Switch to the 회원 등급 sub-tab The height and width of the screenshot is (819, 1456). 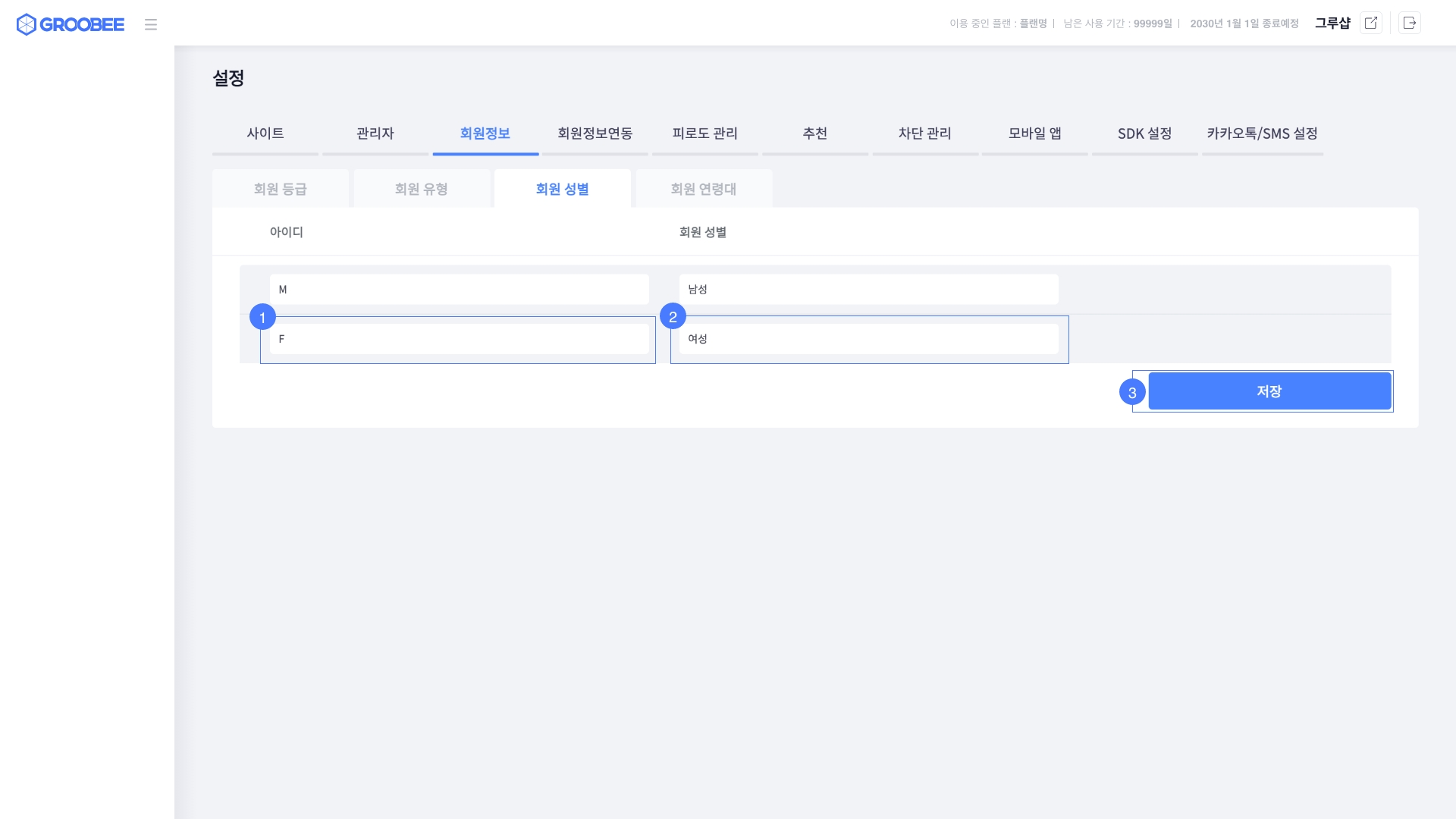click(x=280, y=189)
